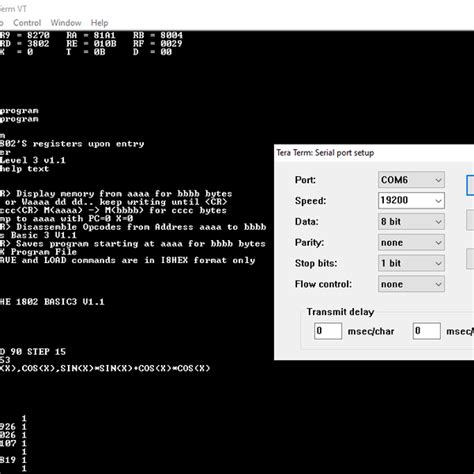Viewport: 474px width, 474px height.
Task: Click the Speed combo box arrow
Action: (438, 201)
